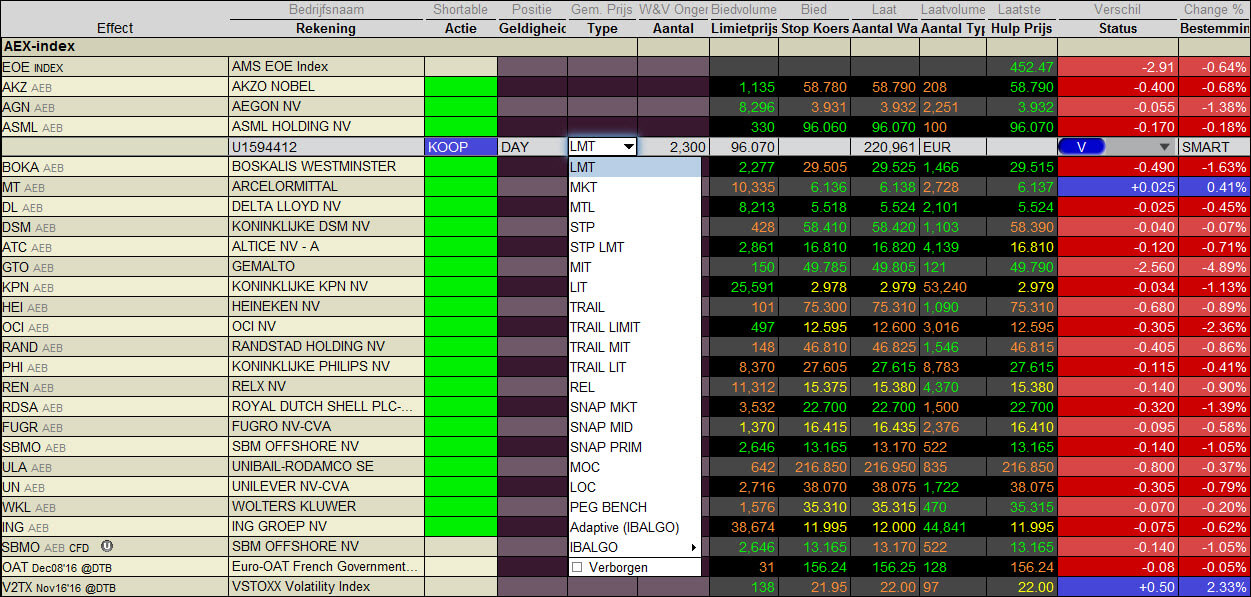Click the Rekening column header
The height and width of the screenshot is (597, 1251).
326,28
